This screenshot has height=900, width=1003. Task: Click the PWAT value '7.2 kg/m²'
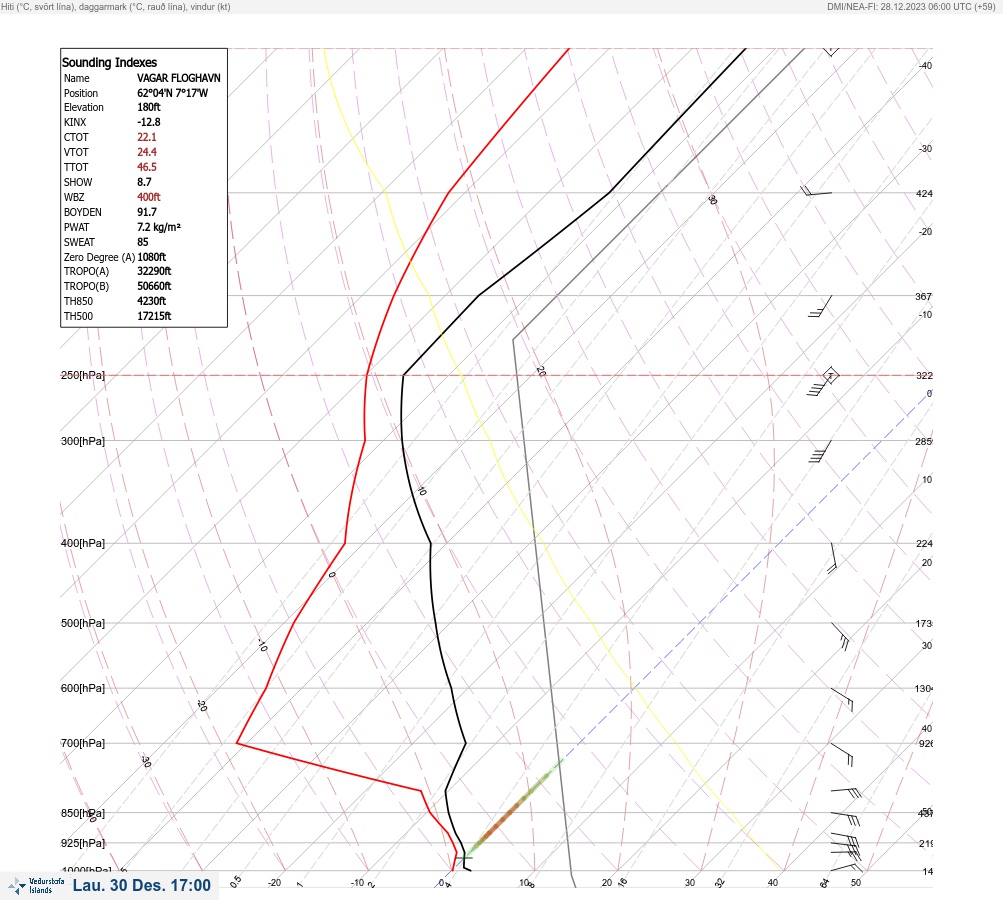pyautogui.click(x=159, y=227)
